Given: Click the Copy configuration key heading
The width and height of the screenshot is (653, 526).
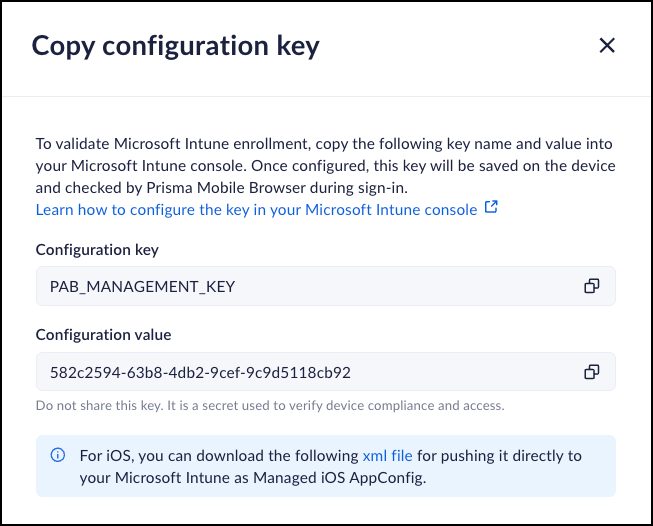Looking at the screenshot, I should click(175, 46).
